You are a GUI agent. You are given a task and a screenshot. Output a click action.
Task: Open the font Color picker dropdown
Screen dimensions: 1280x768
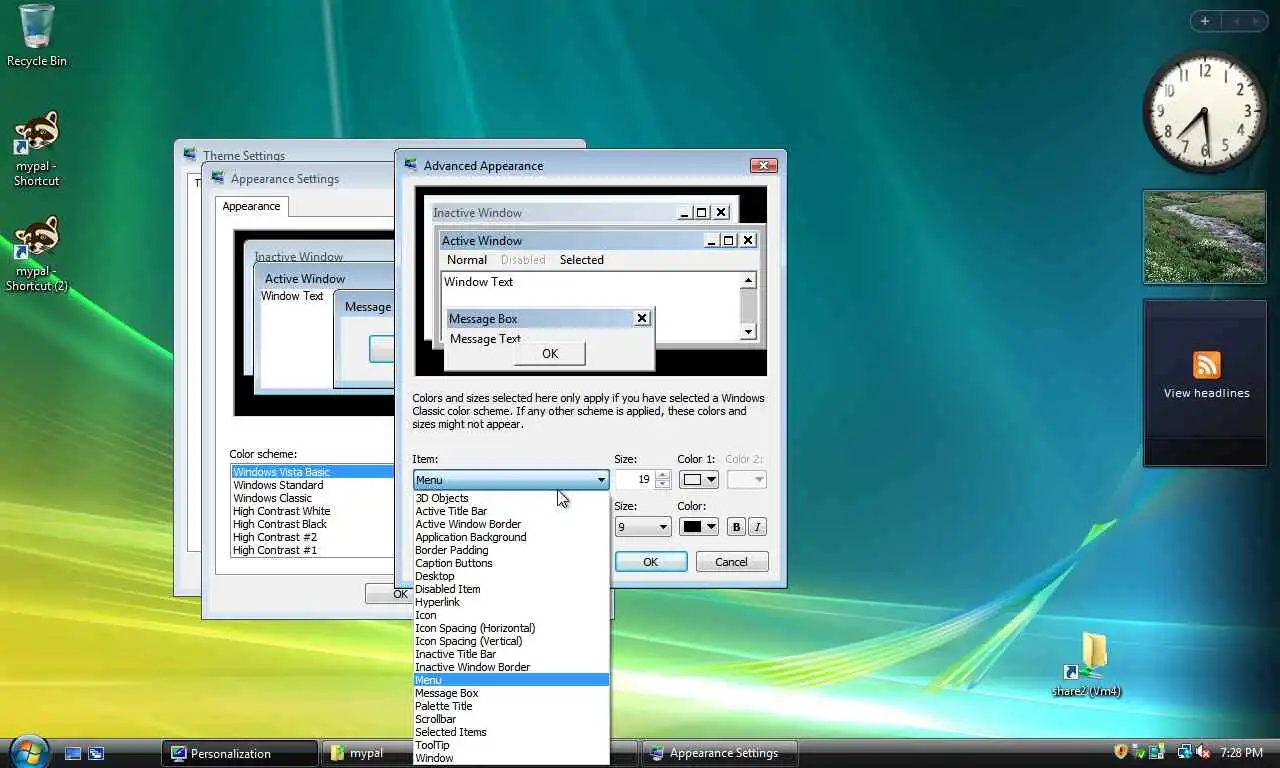click(x=698, y=527)
